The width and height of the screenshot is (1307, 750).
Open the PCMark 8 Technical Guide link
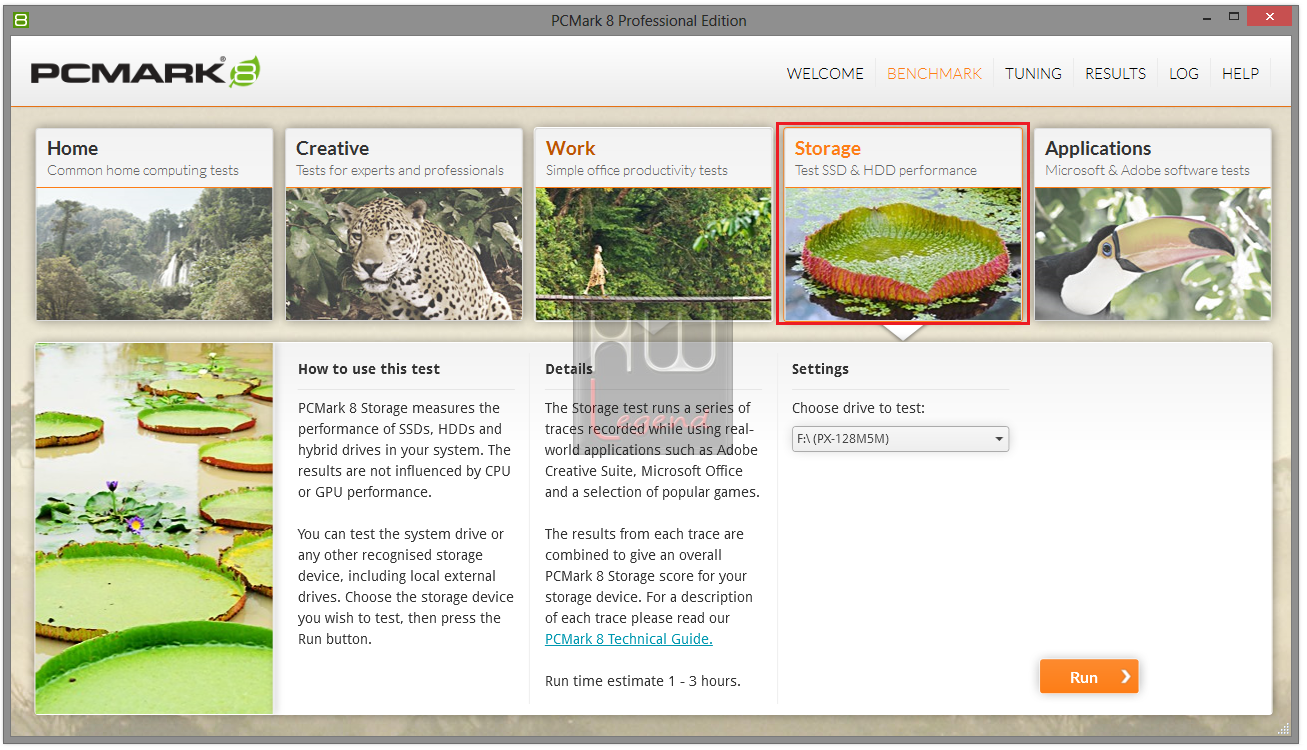coord(629,639)
